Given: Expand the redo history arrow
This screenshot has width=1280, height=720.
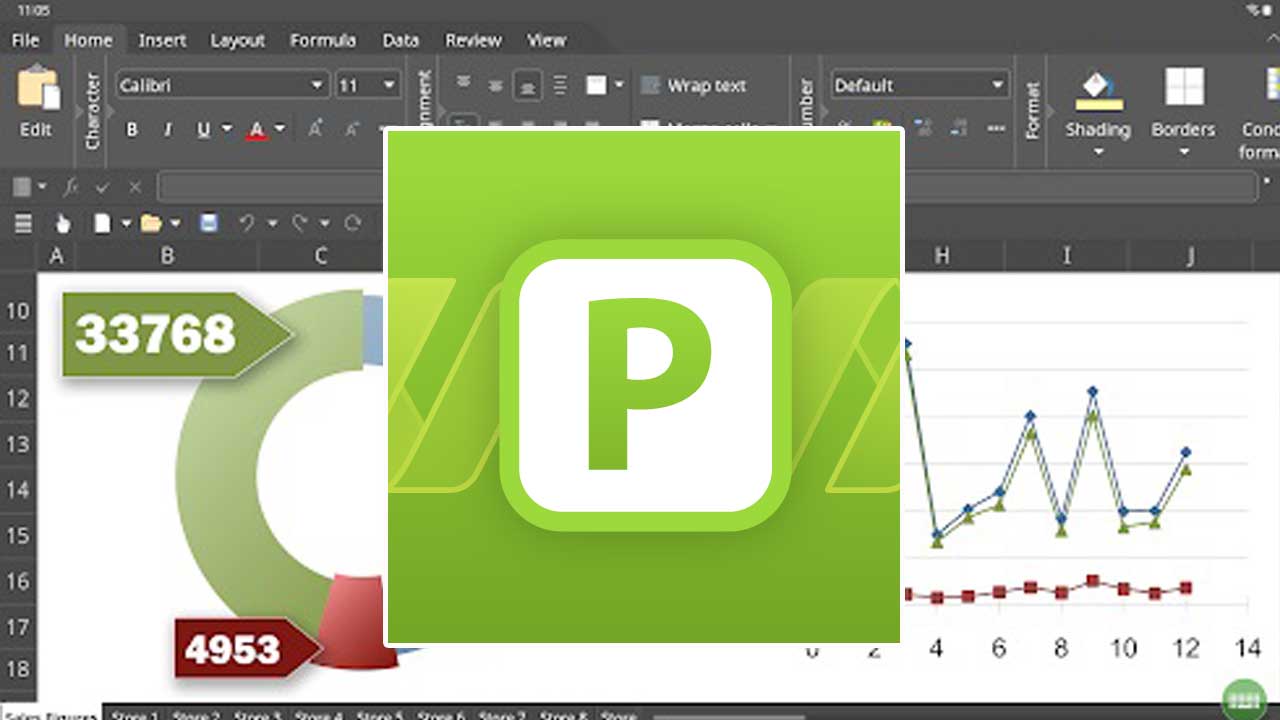Looking at the screenshot, I should [324, 223].
